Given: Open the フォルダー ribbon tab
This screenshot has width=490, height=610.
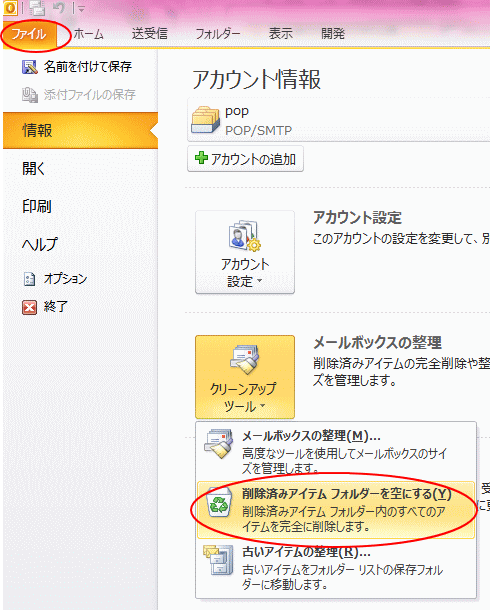Looking at the screenshot, I should coord(218,34).
